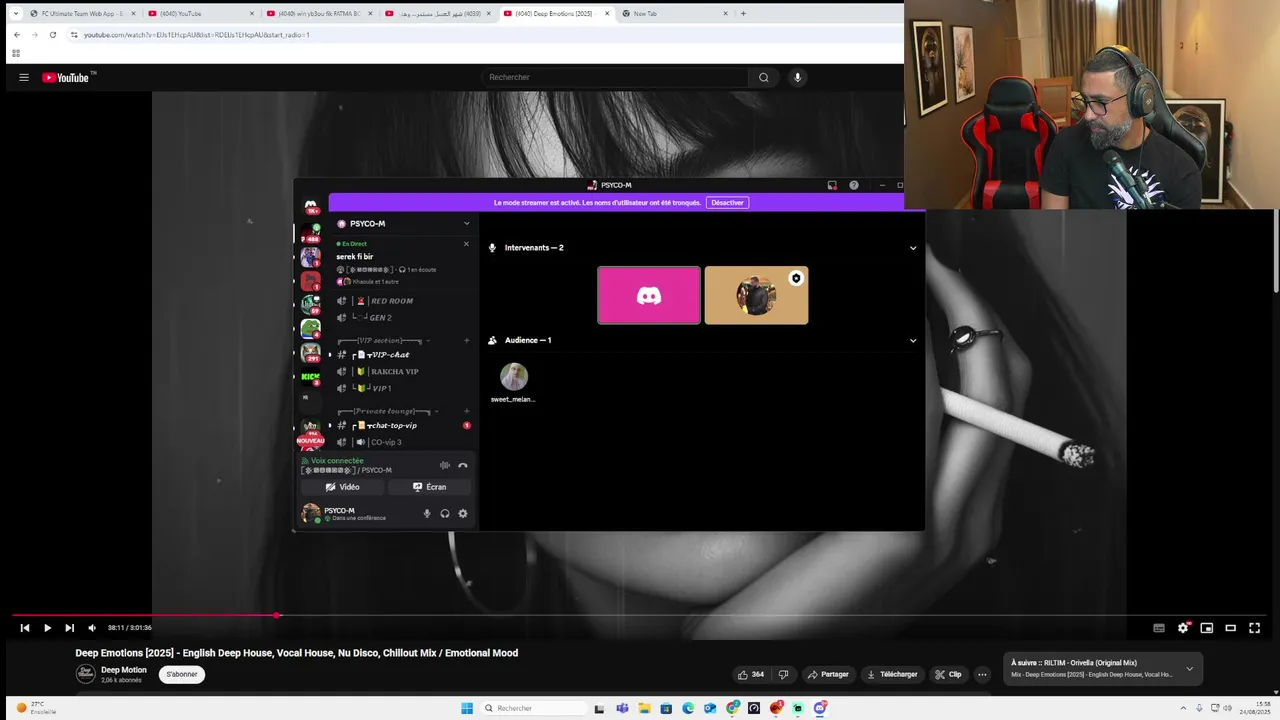Dismiss the En Direct stage card

click(466, 244)
